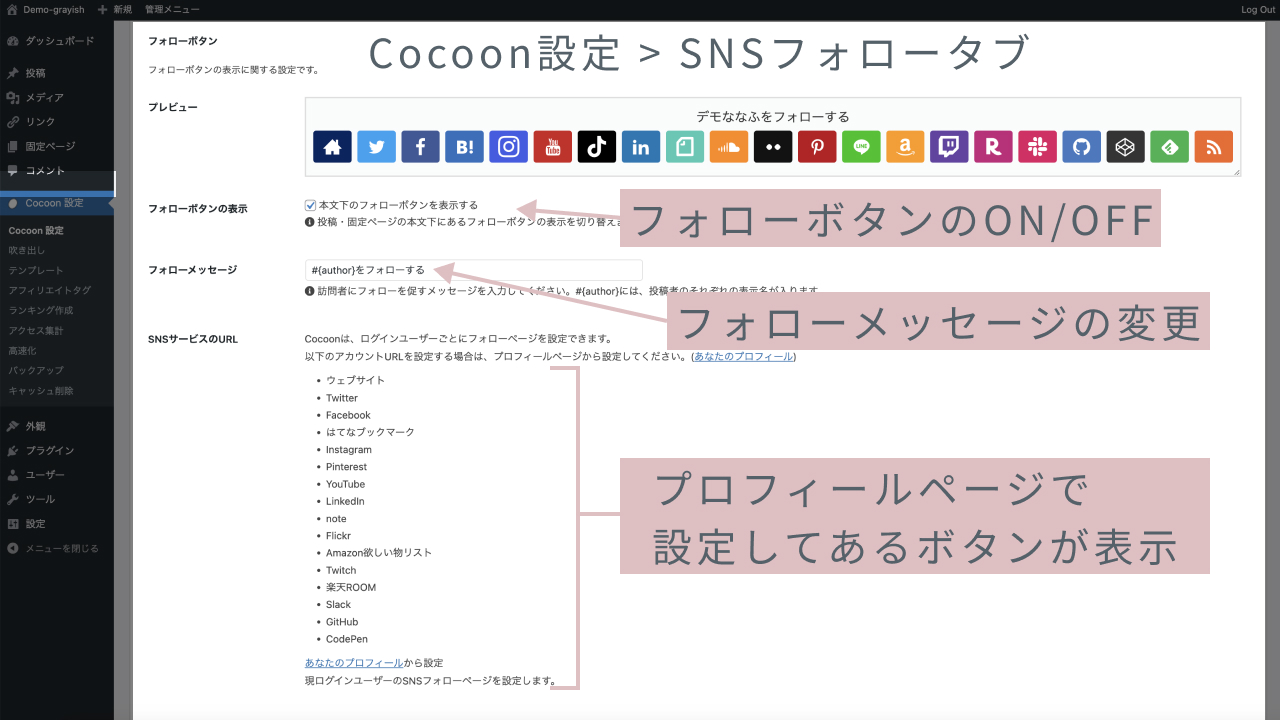Open ランキング作成 submenu item
Image resolution: width=1280 pixels, height=720 pixels.
(40, 311)
